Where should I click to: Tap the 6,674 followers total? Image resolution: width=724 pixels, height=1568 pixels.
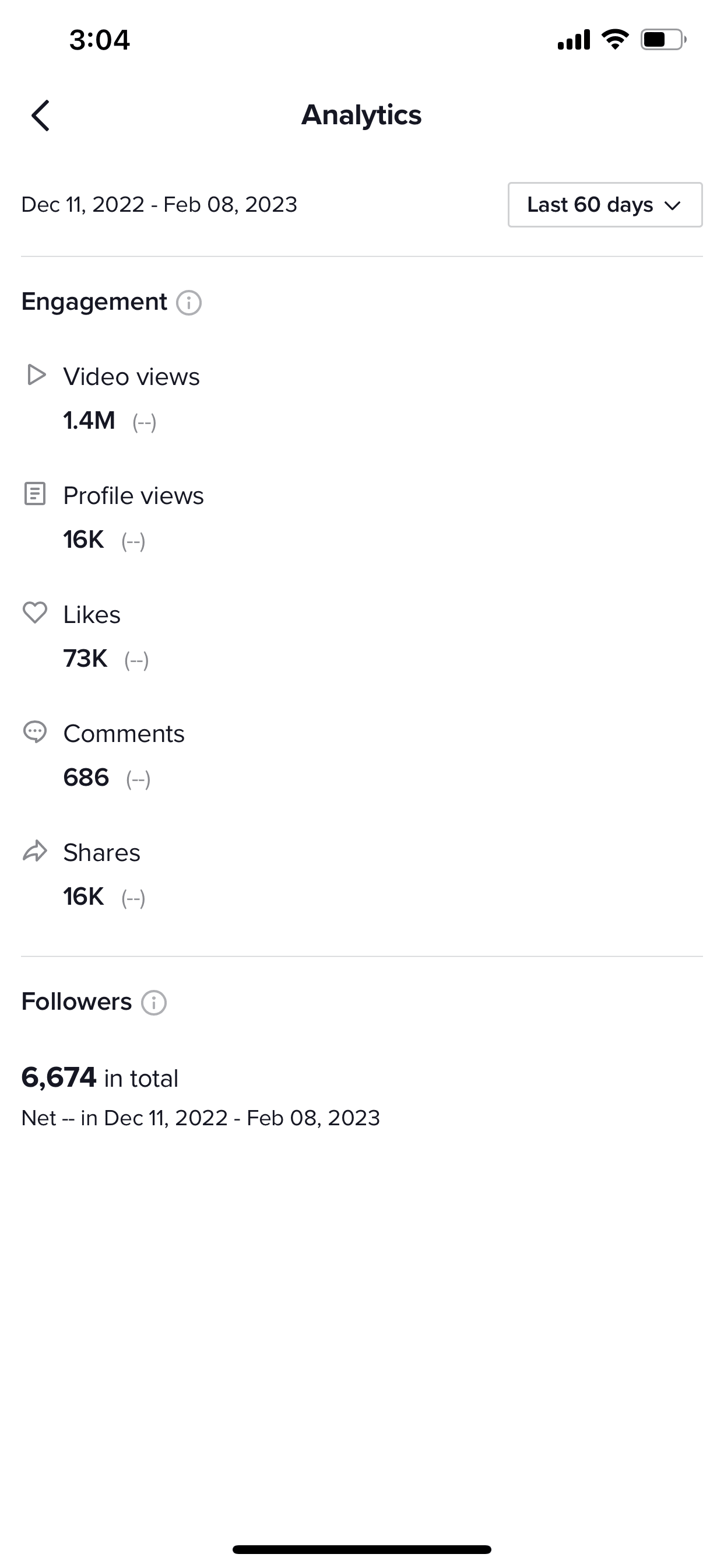pyautogui.click(x=59, y=1077)
